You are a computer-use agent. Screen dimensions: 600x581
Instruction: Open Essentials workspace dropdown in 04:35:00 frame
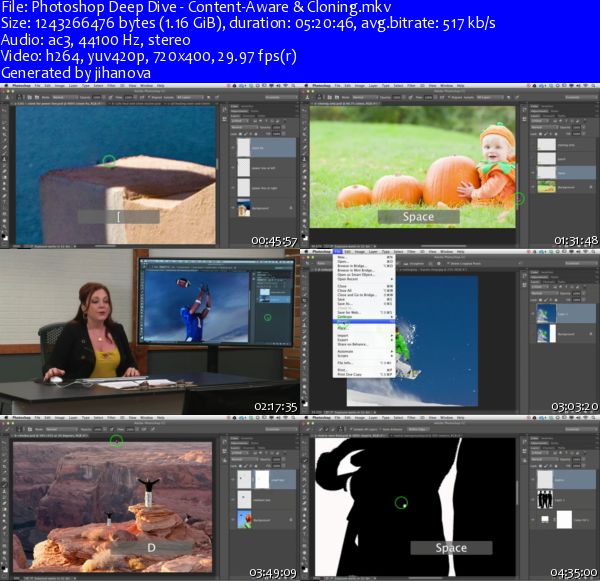coord(581,429)
